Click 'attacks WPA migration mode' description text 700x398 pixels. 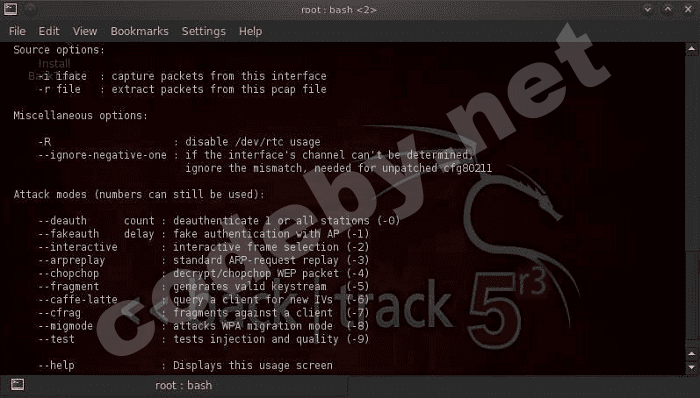[253, 326]
